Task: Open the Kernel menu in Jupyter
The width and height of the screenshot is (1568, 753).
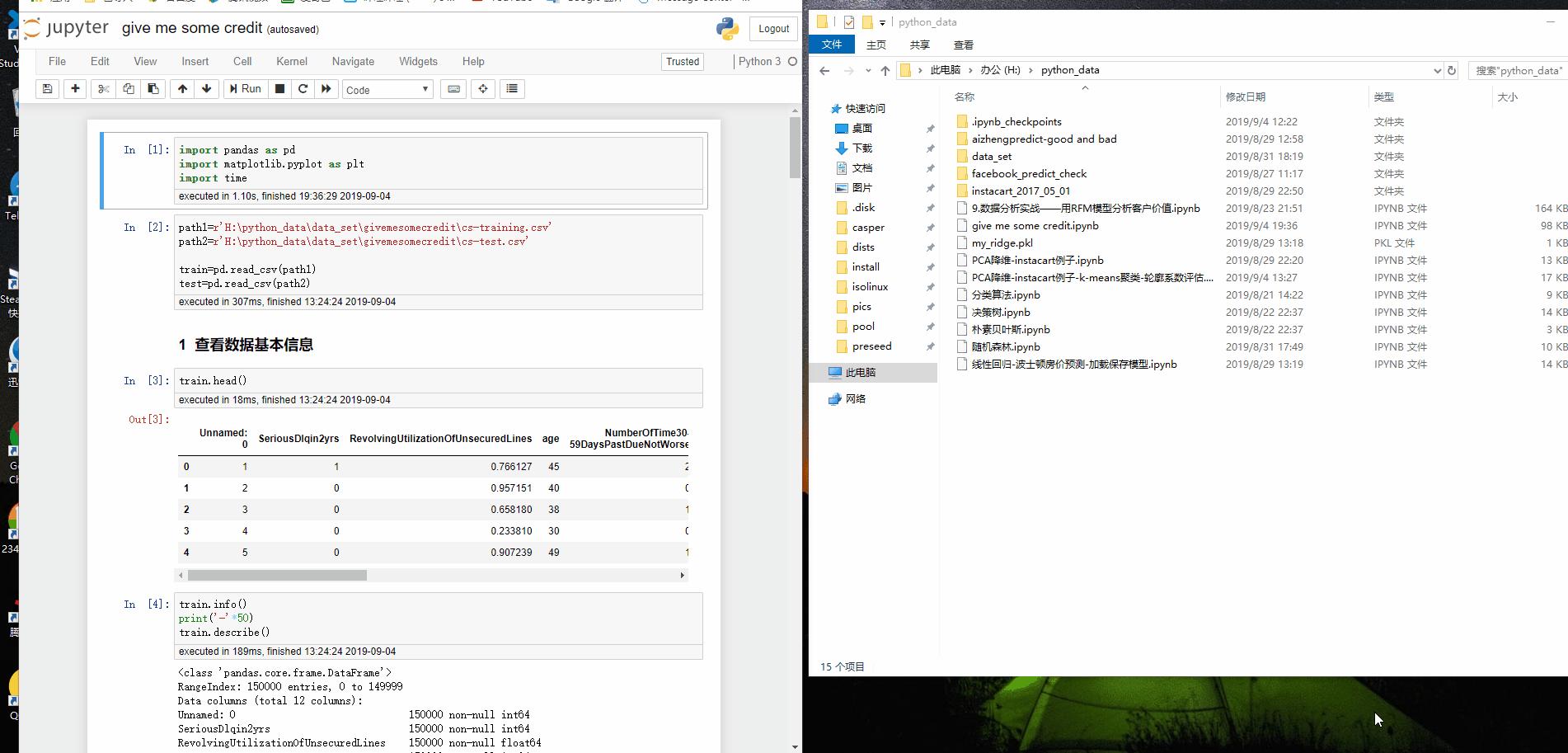Action: [x=291, y=61]
